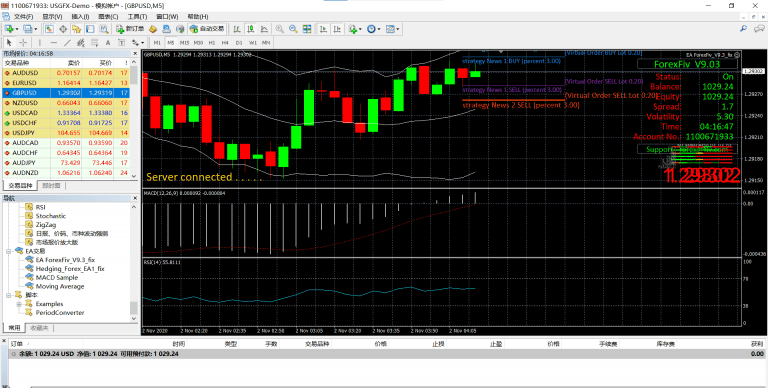
Task: Tile chart windows icon
Action: [307, 29]
